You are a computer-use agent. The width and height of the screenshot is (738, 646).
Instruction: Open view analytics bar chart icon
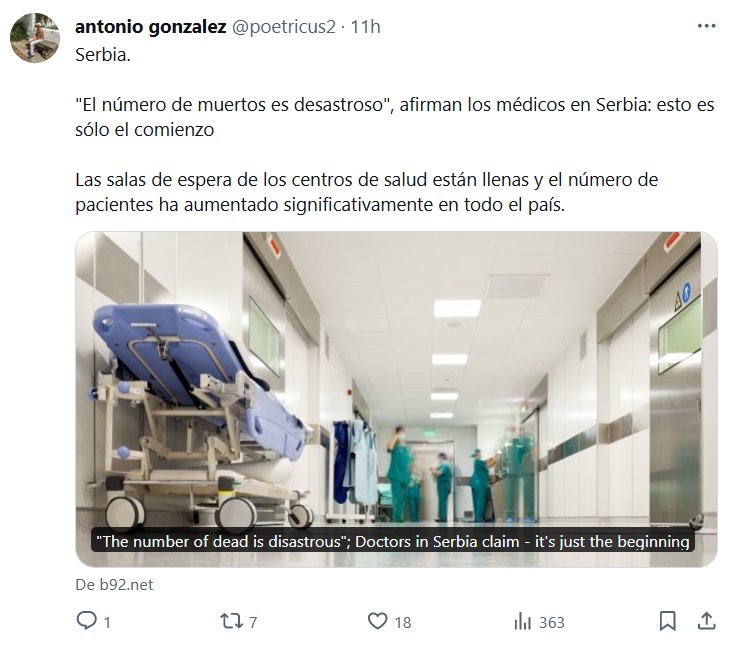pos(522,622)
